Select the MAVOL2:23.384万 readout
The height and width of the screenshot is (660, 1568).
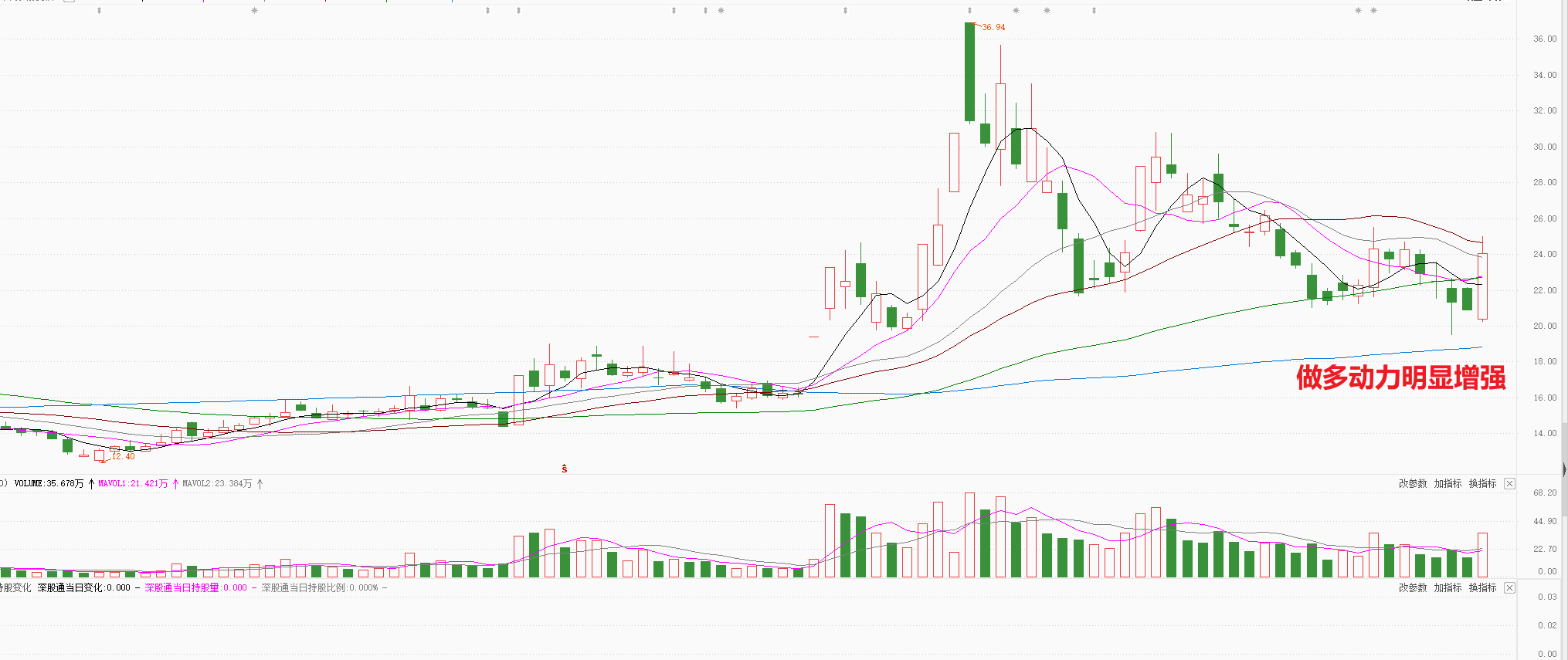pos(217,484)
